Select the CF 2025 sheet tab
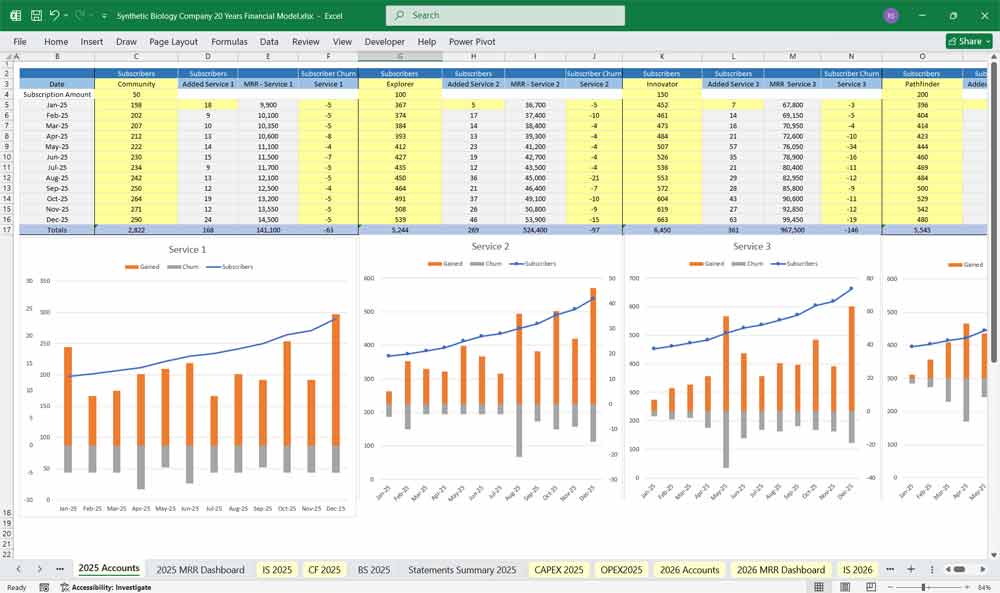This screenshot has width=1000, height=593. point(324,569)
